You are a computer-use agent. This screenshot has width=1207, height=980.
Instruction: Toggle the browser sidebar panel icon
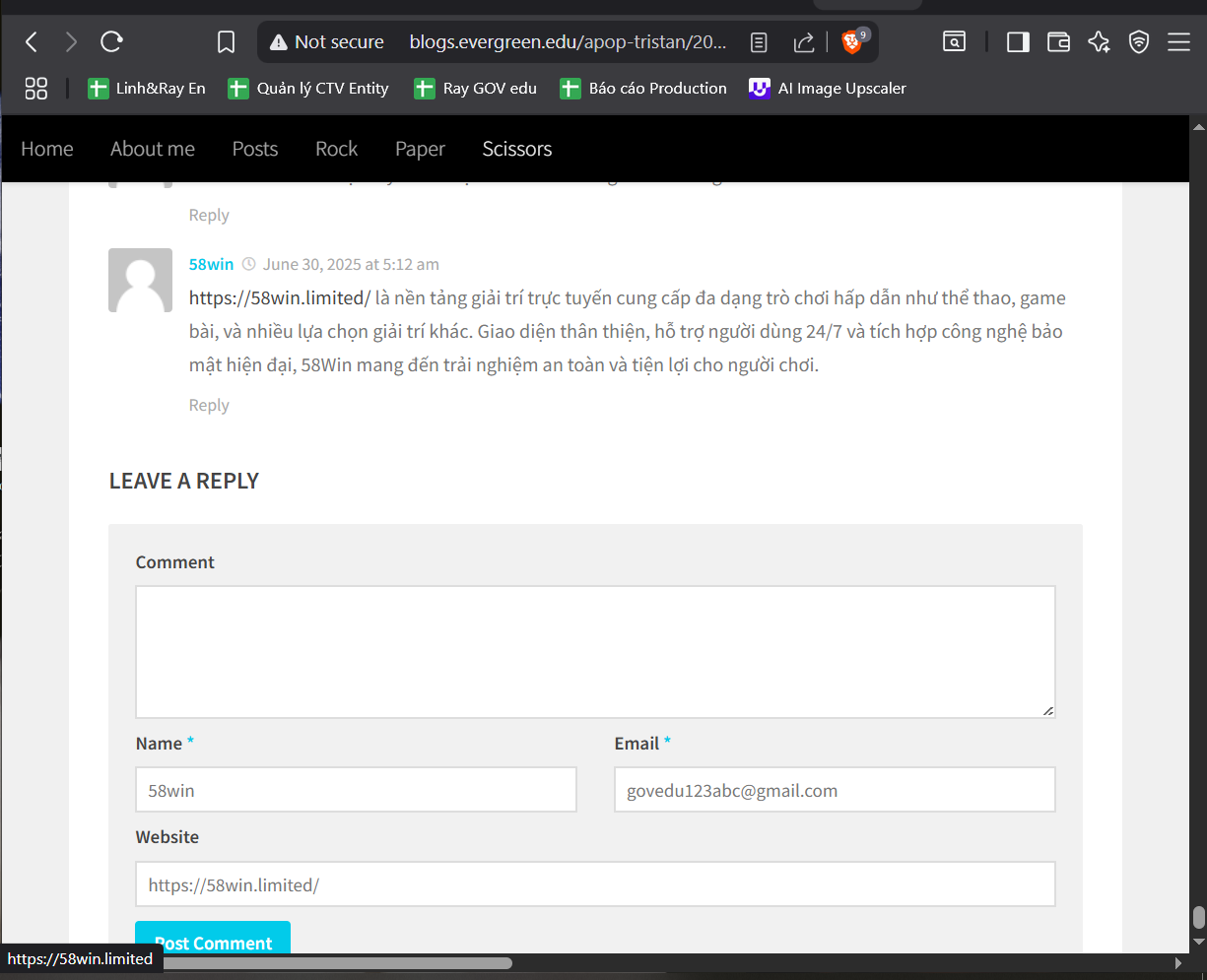[x=1018, y=41]
